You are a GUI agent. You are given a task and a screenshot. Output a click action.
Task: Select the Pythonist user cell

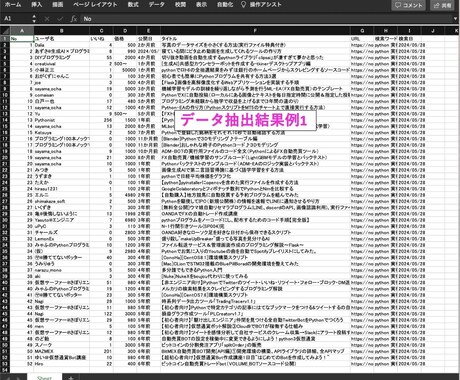click(62, 120)
